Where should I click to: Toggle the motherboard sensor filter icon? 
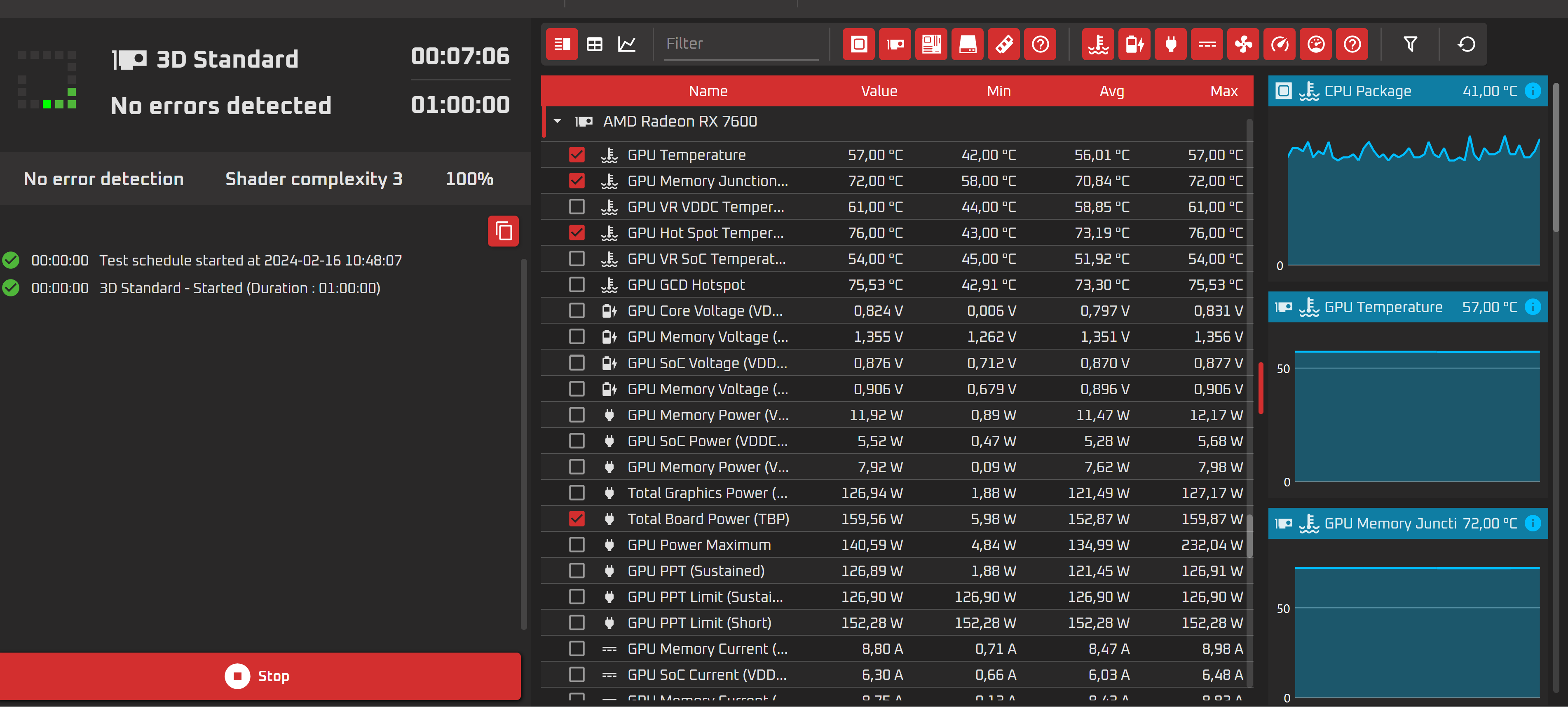(930, 44)
